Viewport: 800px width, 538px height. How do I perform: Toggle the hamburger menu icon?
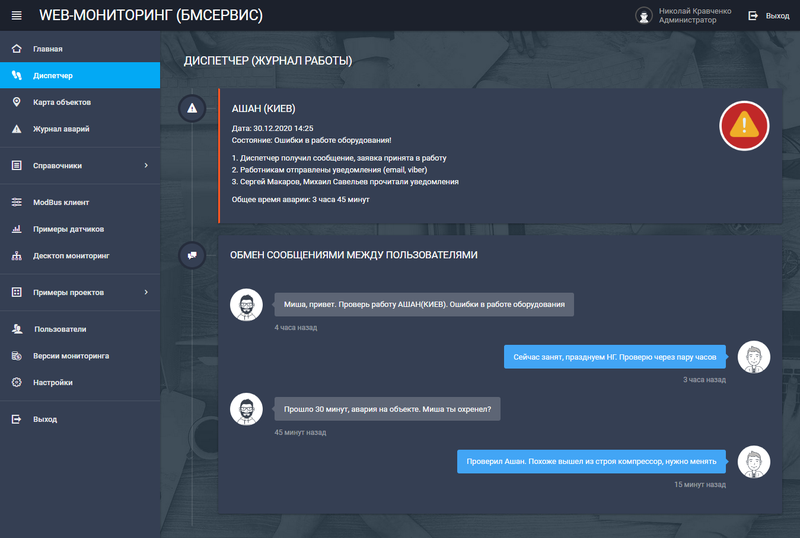(16, 15)
